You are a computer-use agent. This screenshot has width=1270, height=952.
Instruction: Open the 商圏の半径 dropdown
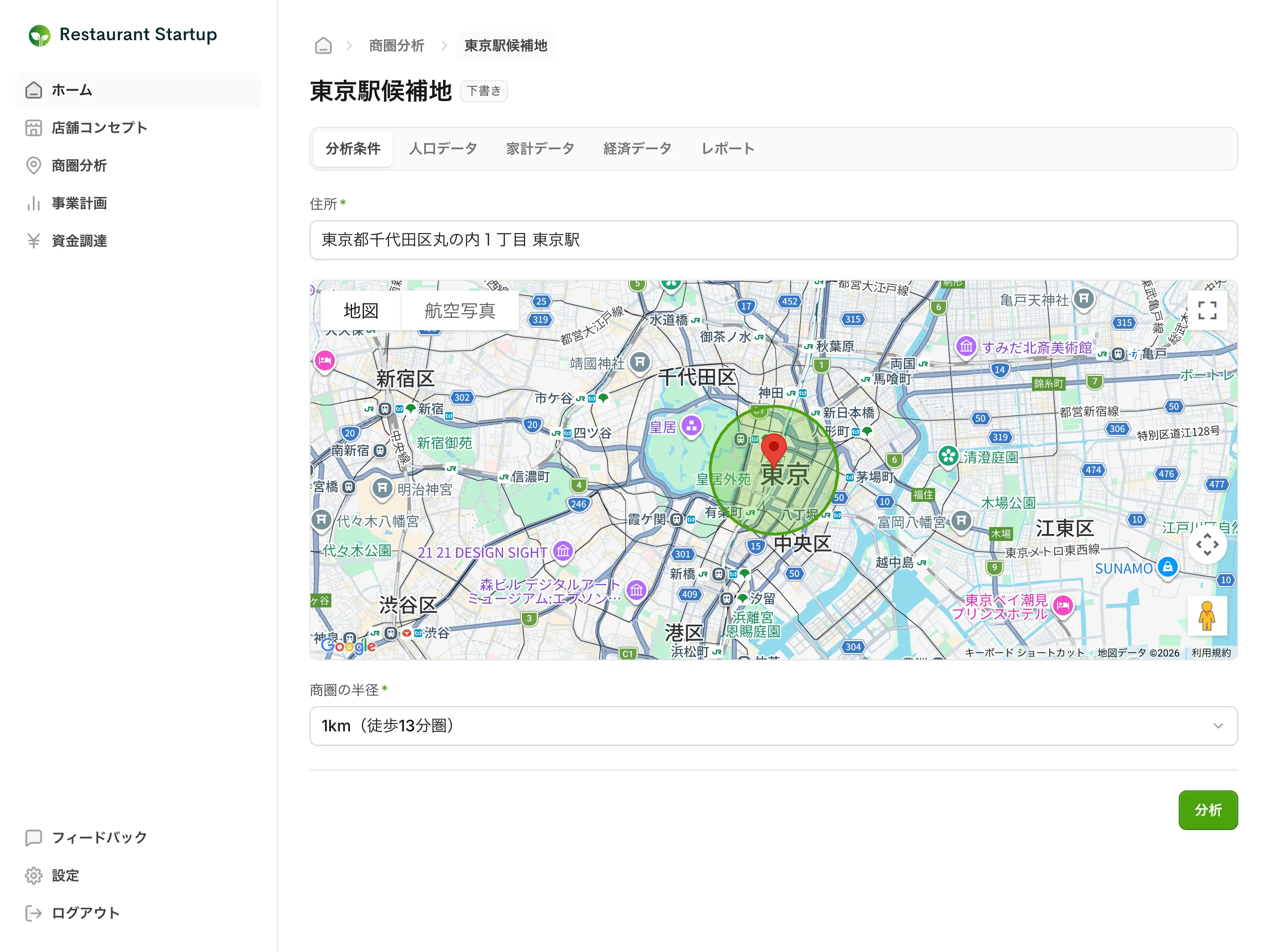pyautogui.click(x=773, y=726)
